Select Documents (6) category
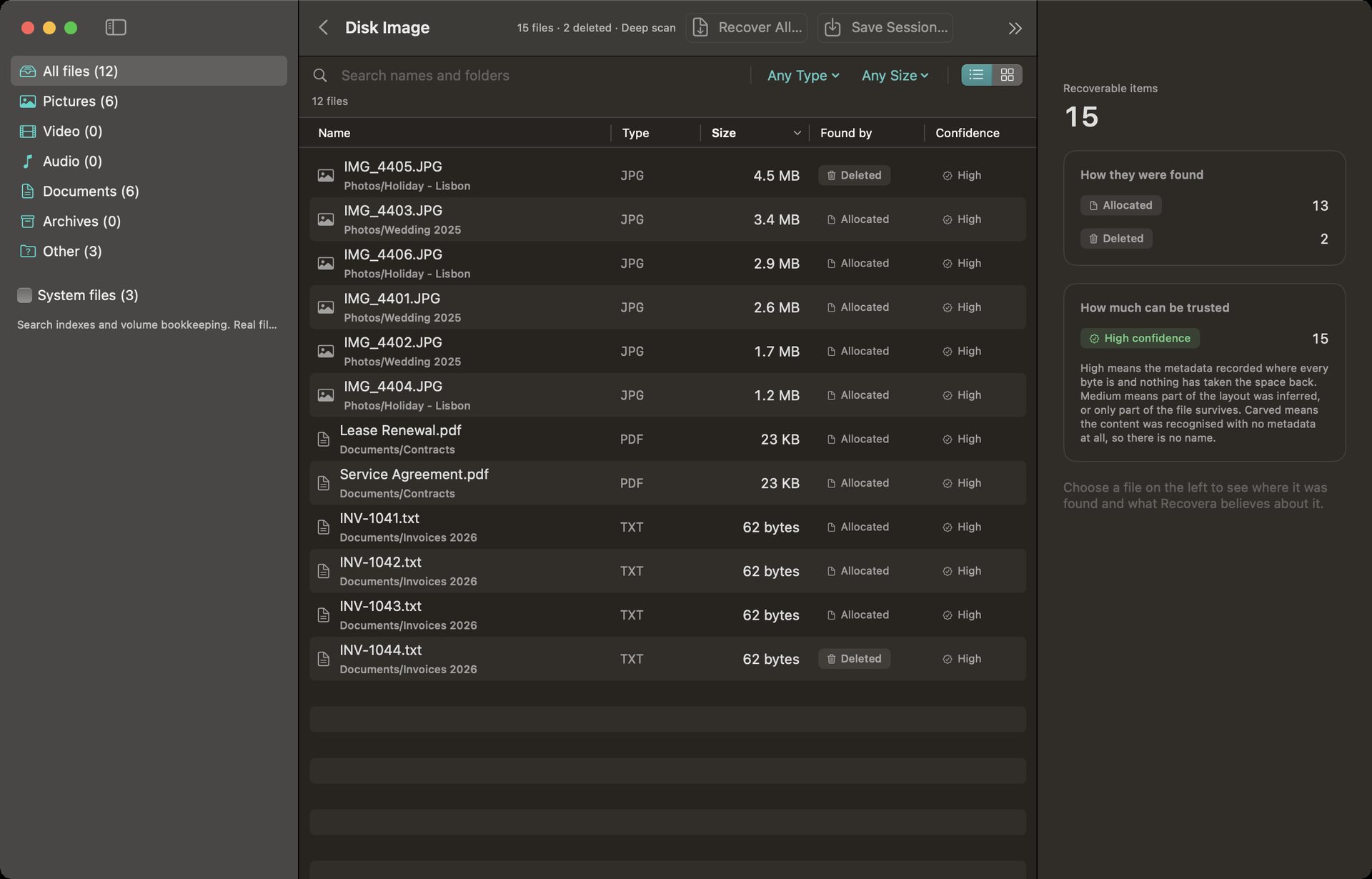The image size is (1372, 879). click(x=149, y=191)
